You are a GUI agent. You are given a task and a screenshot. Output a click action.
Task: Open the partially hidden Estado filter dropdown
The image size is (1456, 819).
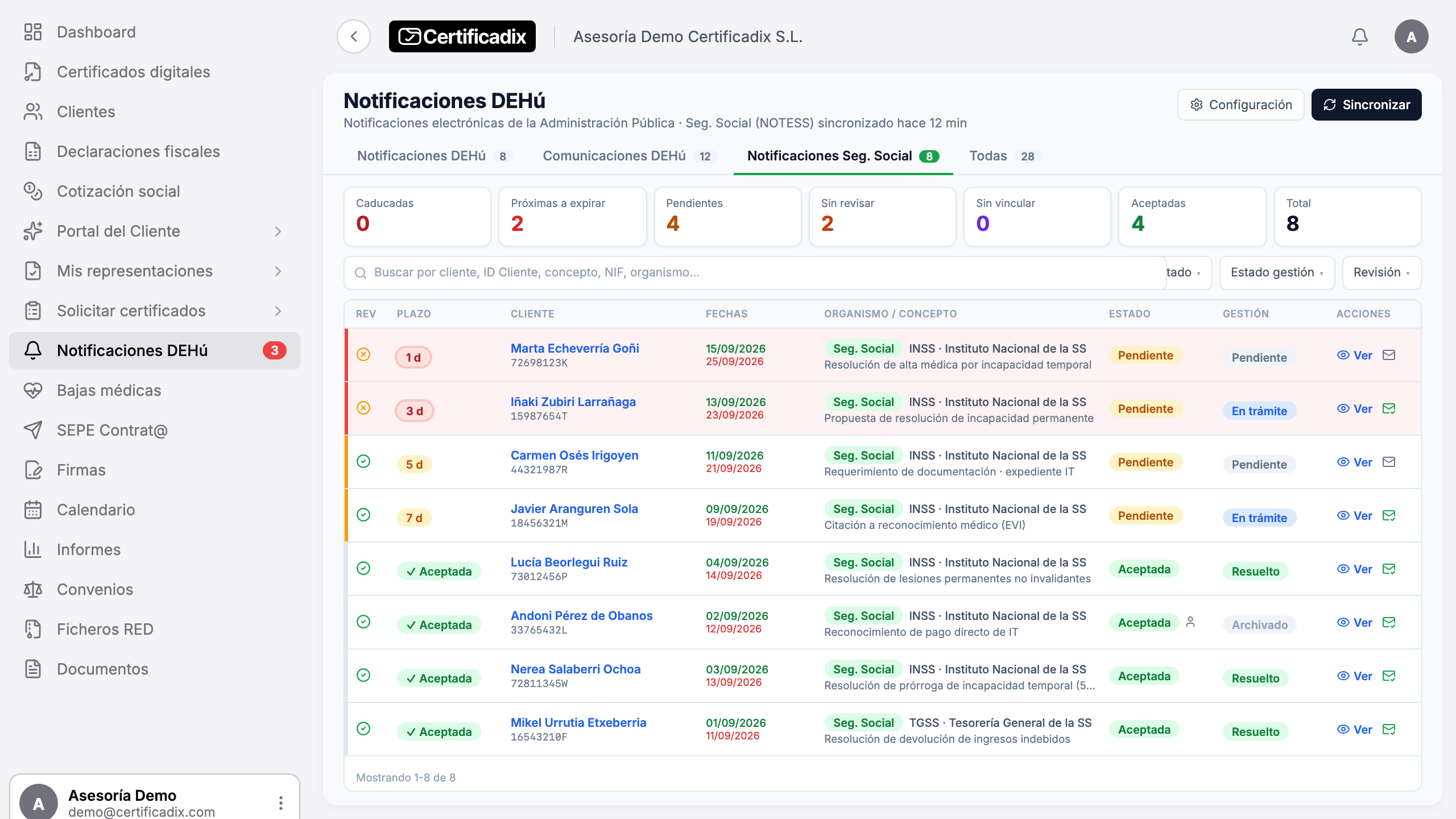point(1189,272)
